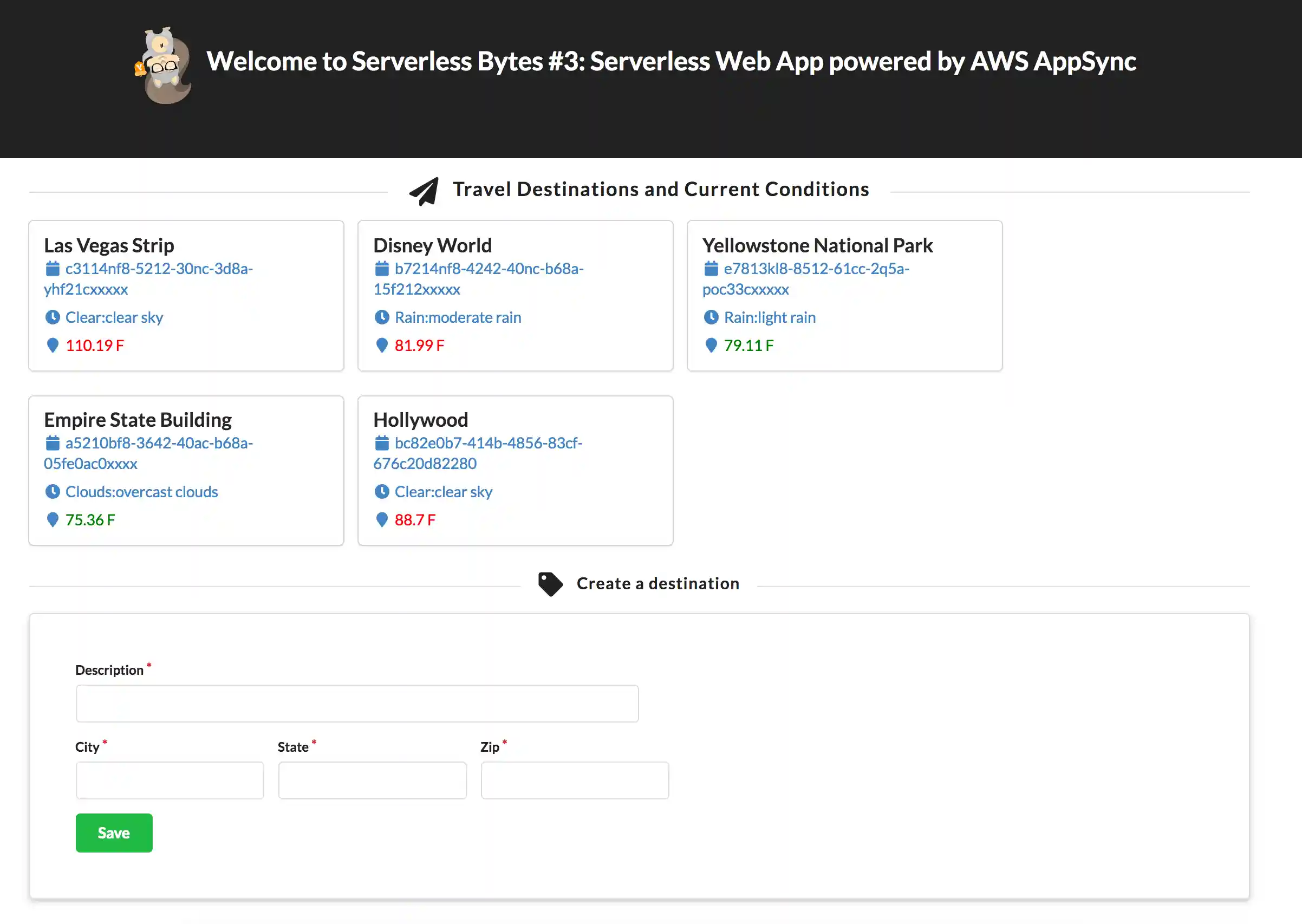Click the map marker icon in the Yellowstone card
Screen dimensions: 1302x924
point(711,346)
